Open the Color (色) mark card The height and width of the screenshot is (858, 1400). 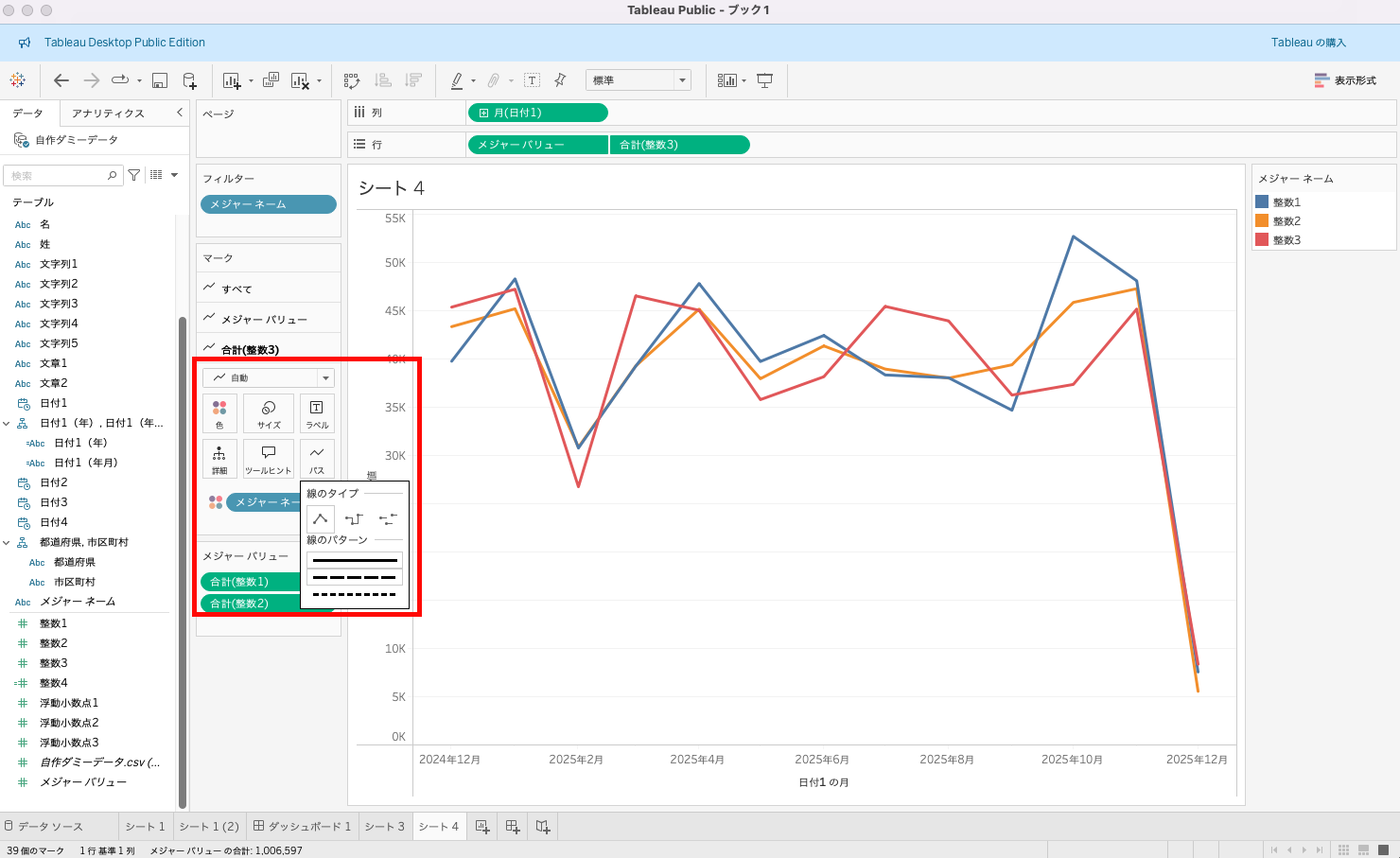[219, 412]
